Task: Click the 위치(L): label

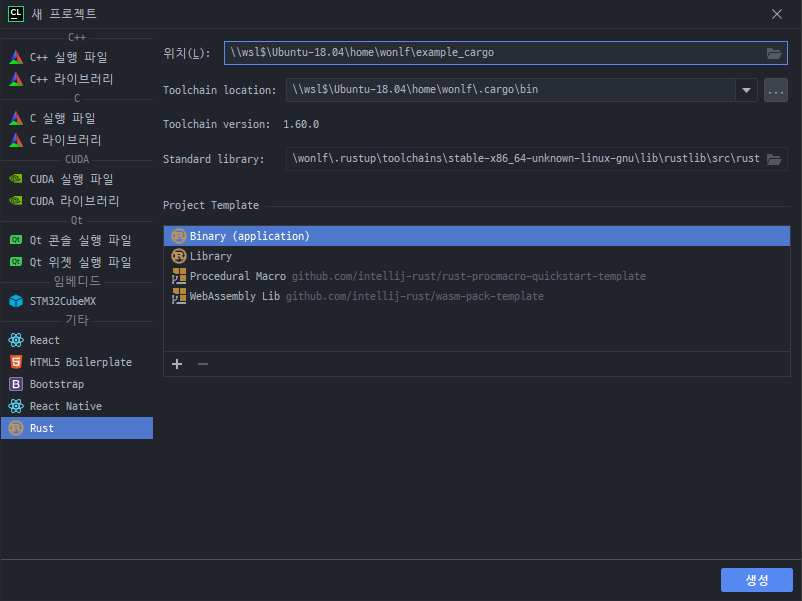Action: [x=187, y=53]
